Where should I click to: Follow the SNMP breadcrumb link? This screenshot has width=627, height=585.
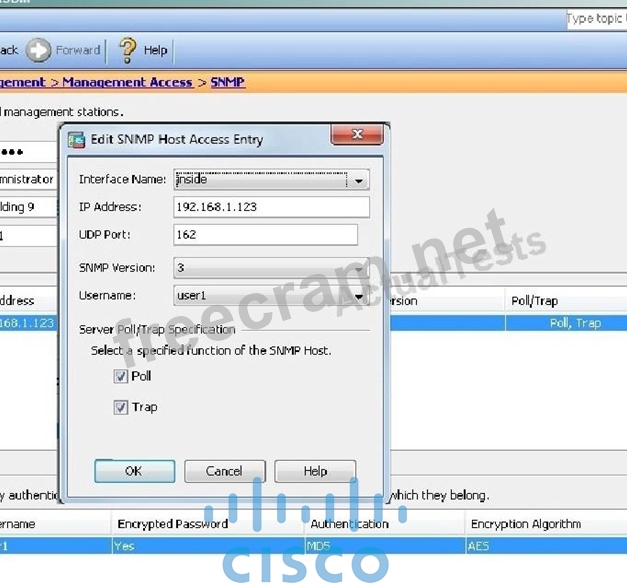(x=227, y=82)
